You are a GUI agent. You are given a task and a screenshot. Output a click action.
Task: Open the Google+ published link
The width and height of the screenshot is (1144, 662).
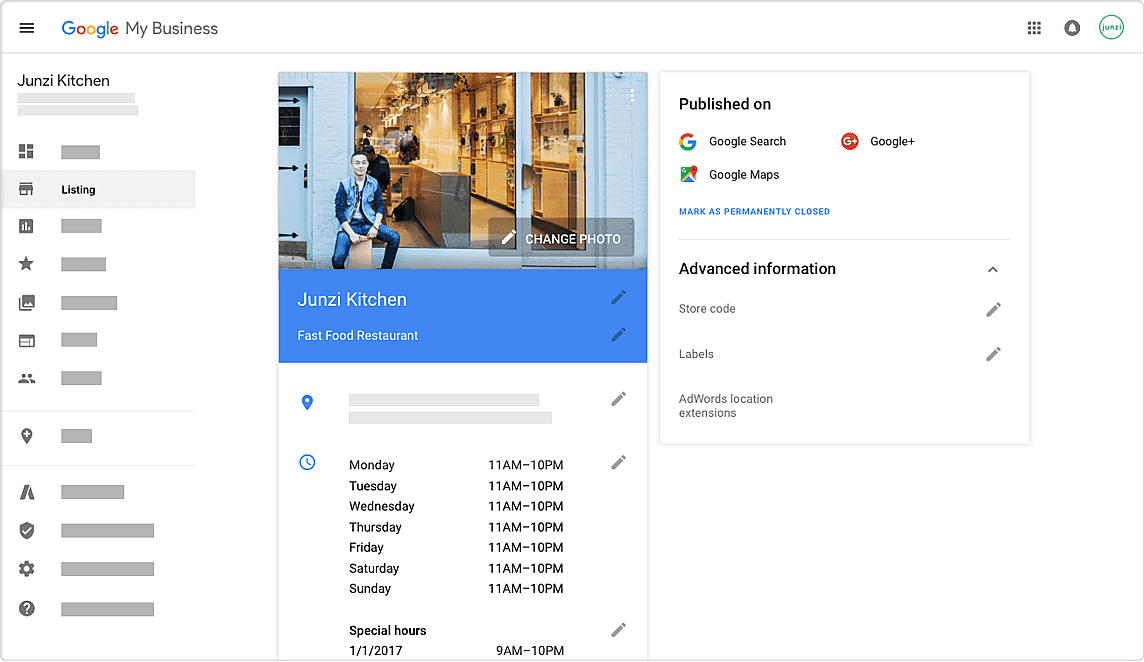pos(878,142)
